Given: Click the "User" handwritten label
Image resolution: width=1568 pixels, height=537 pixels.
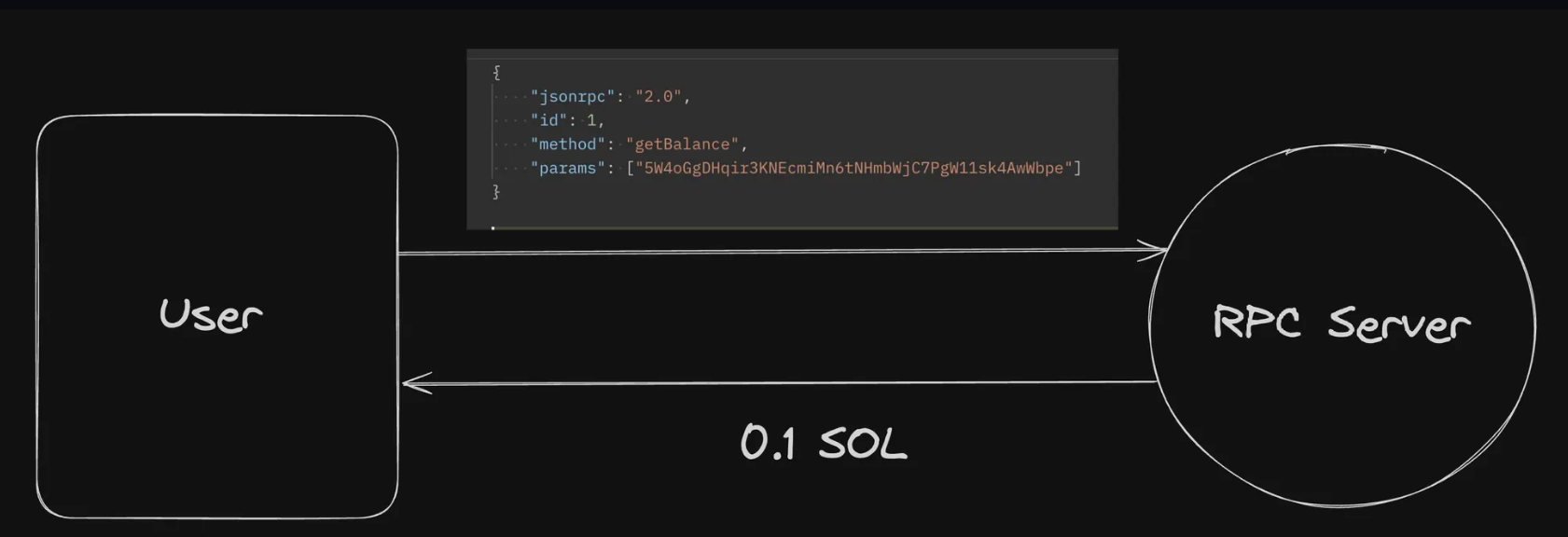Looking at the screenshot, I should 211,315.
